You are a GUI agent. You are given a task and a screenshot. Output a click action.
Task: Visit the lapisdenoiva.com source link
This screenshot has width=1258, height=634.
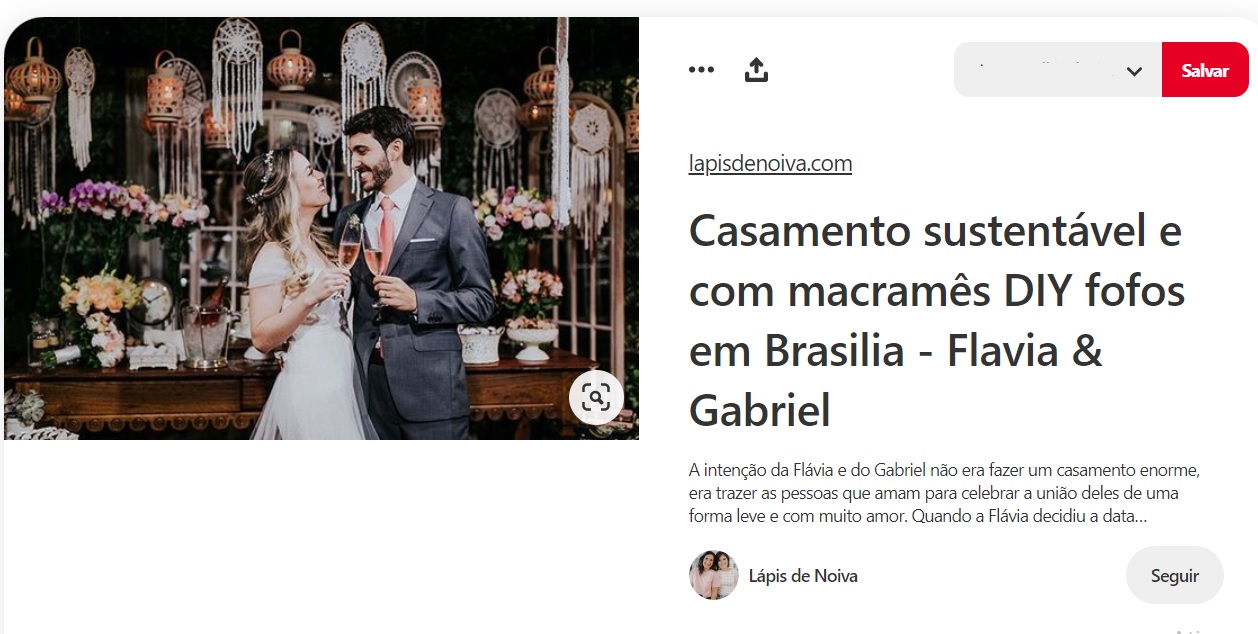770,164
